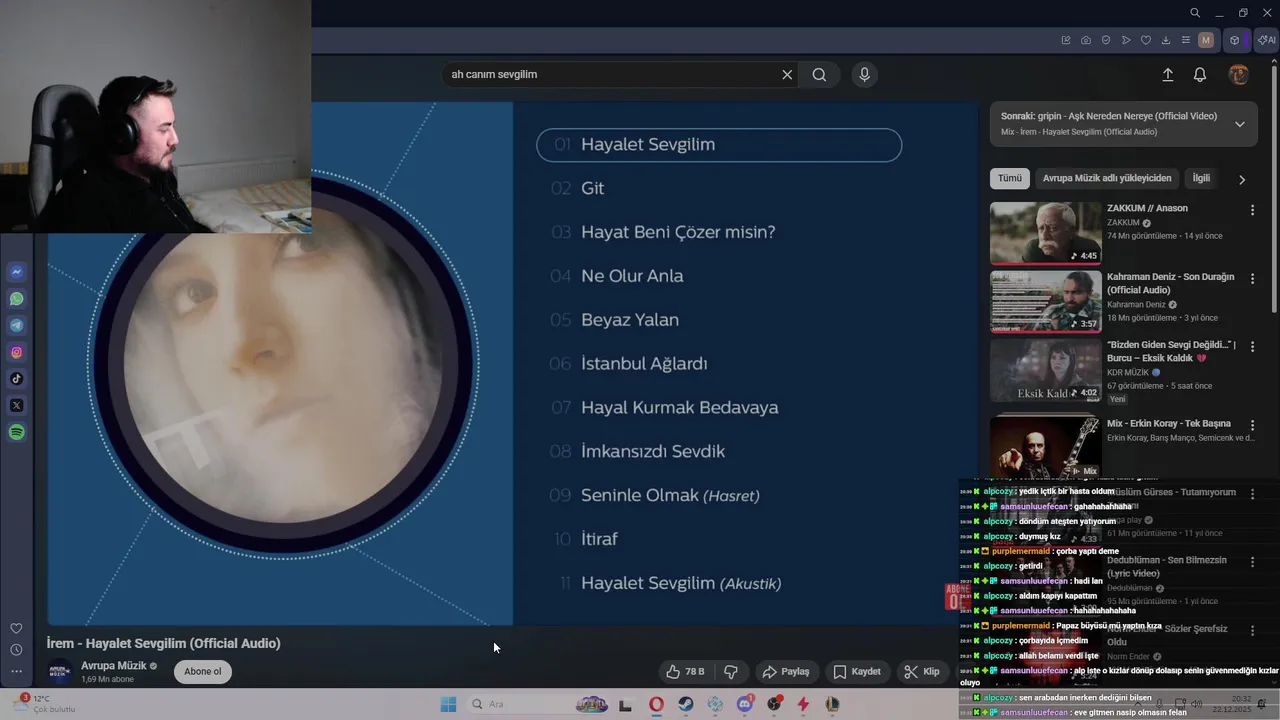
Task: Open Opera downloads icon
Action: tap(1166, 40)
